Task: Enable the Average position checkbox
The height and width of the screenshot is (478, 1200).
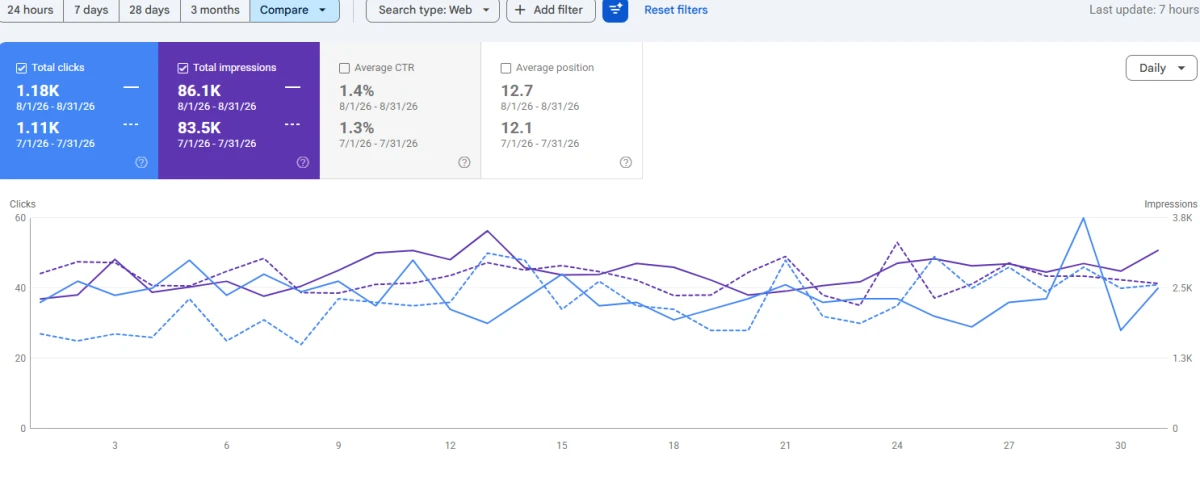Action: 506,68
